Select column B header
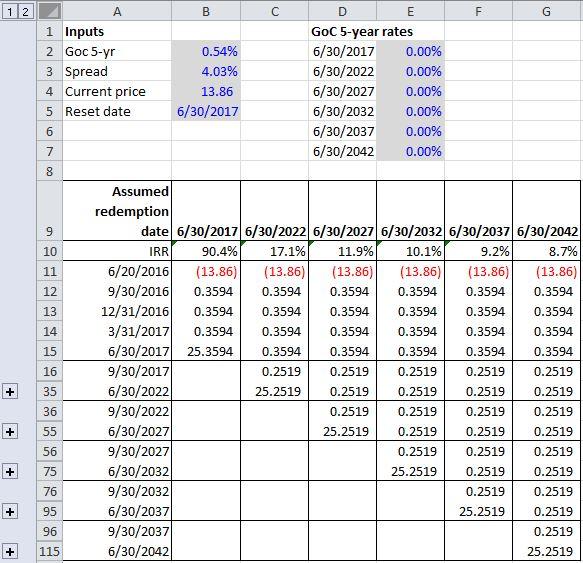583x563 pixels. [x=206, y=11]
